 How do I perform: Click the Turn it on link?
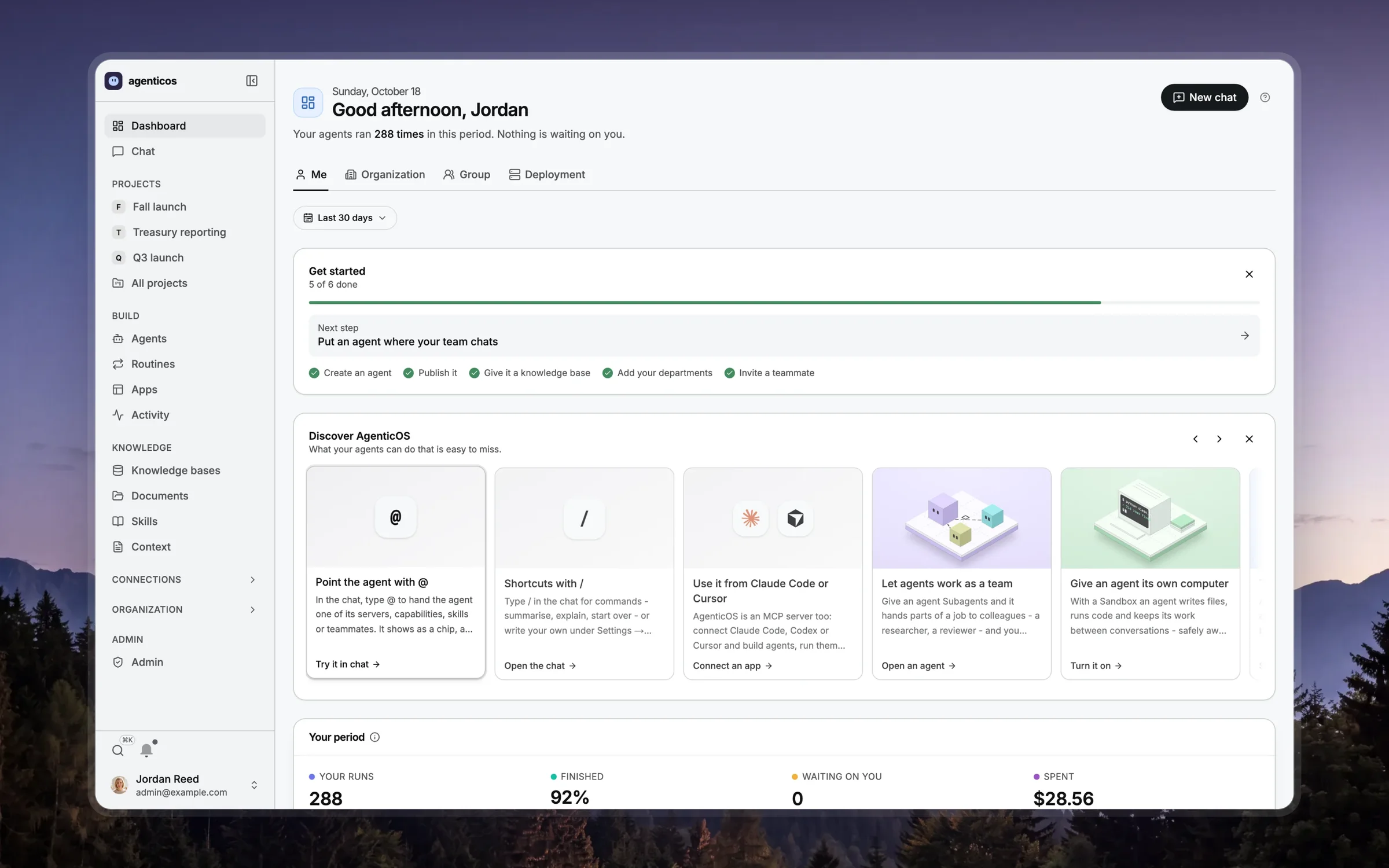click(1096, 665)
